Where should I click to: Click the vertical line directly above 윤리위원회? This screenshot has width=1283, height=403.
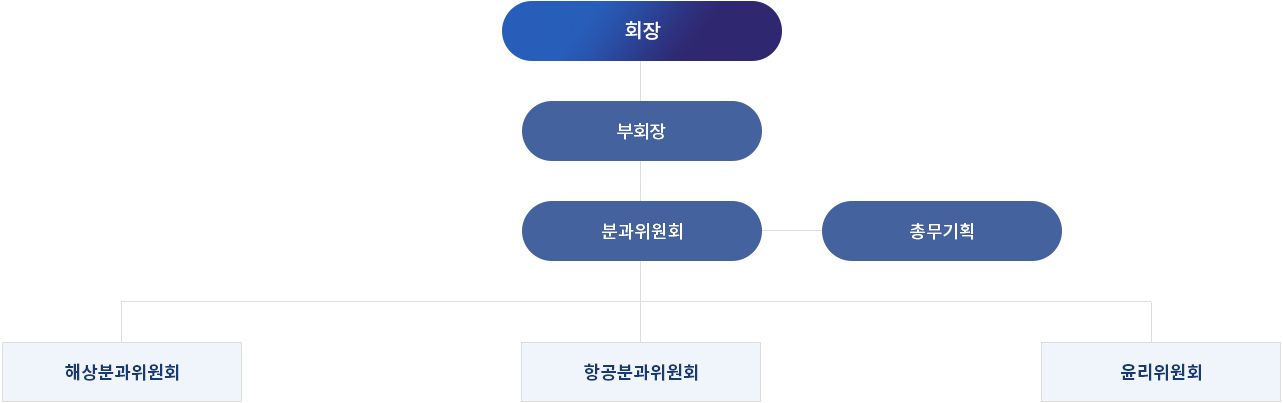pyautogui.click(x=1151, y=322)
